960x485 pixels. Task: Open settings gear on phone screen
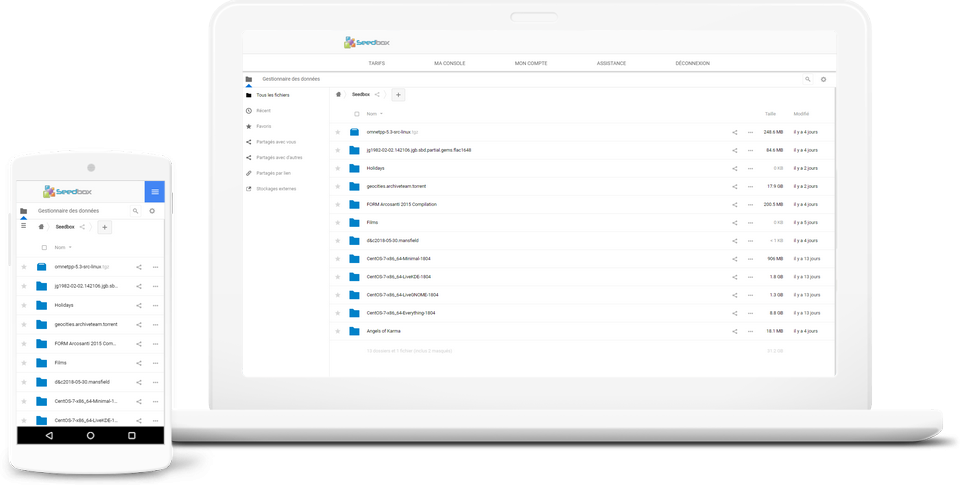152,211
